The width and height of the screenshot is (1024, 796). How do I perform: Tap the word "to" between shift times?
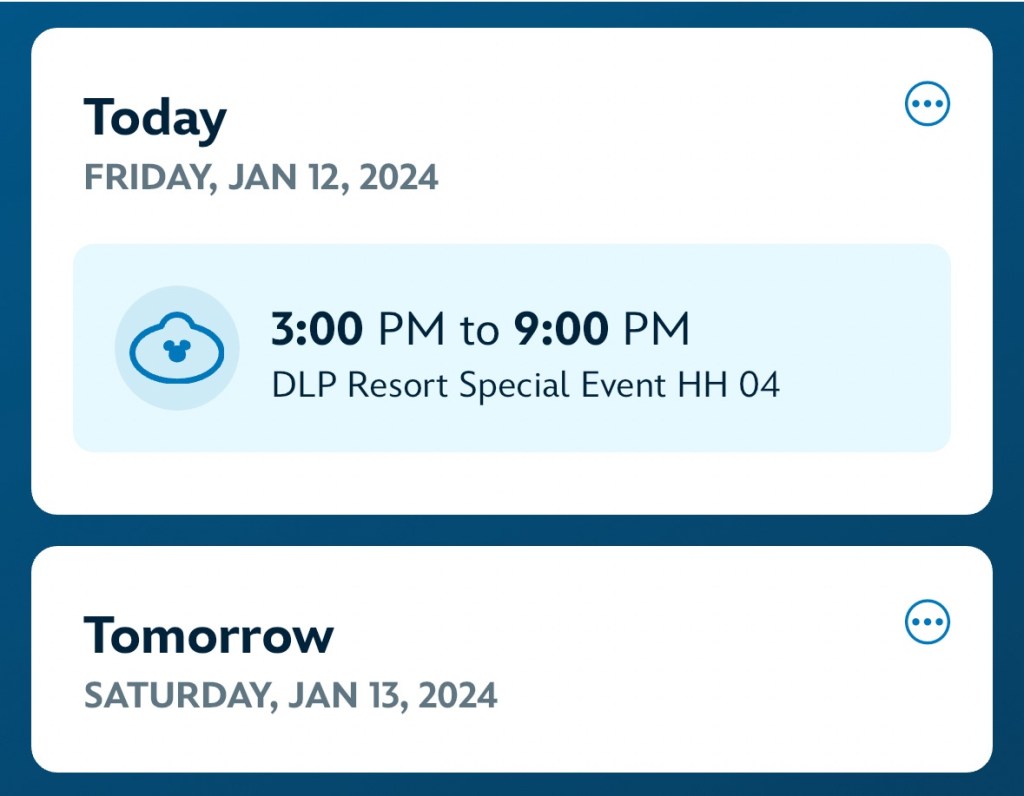(x=479, y=330)
